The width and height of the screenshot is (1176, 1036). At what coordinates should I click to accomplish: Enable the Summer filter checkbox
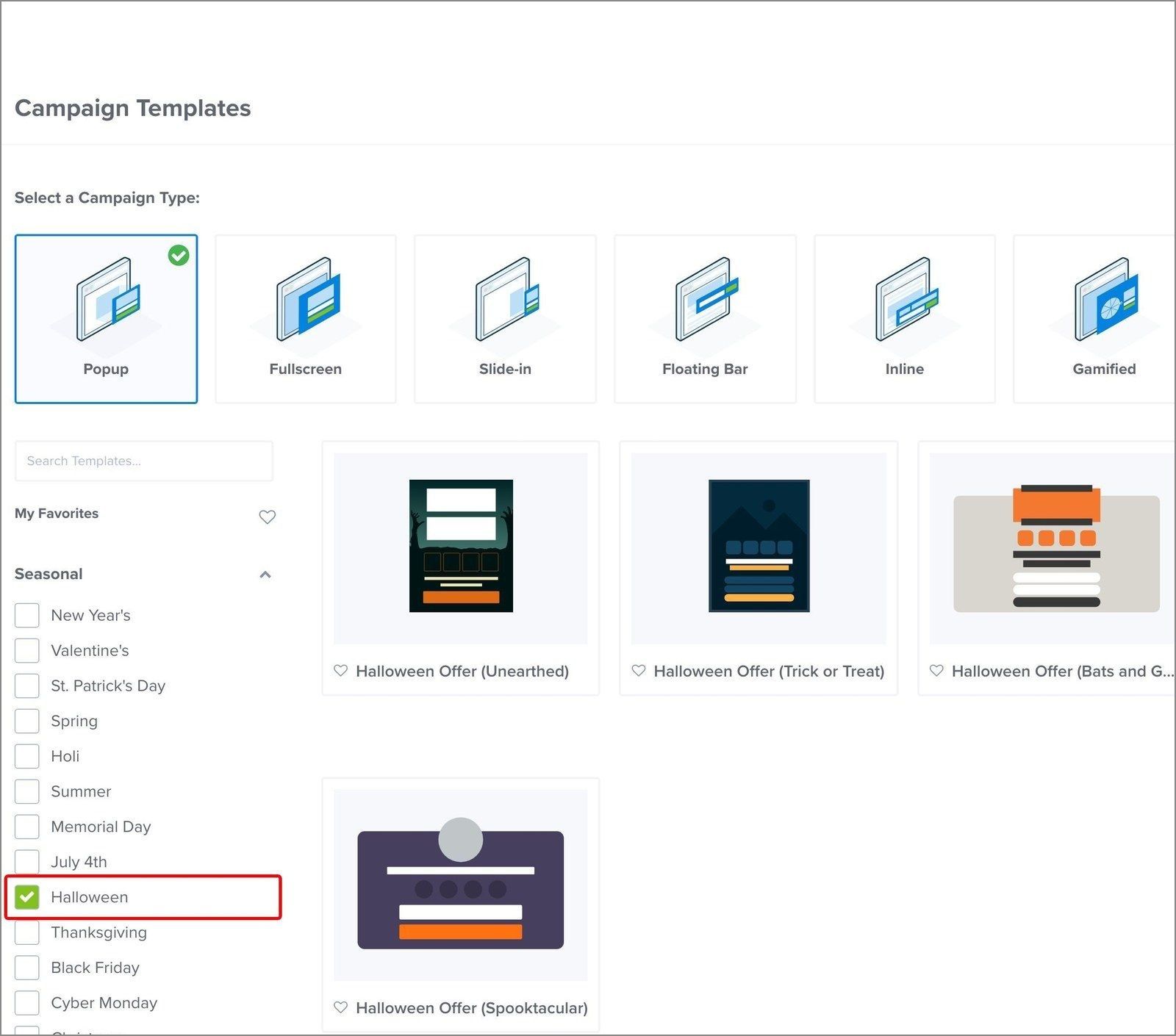[27, 791]
